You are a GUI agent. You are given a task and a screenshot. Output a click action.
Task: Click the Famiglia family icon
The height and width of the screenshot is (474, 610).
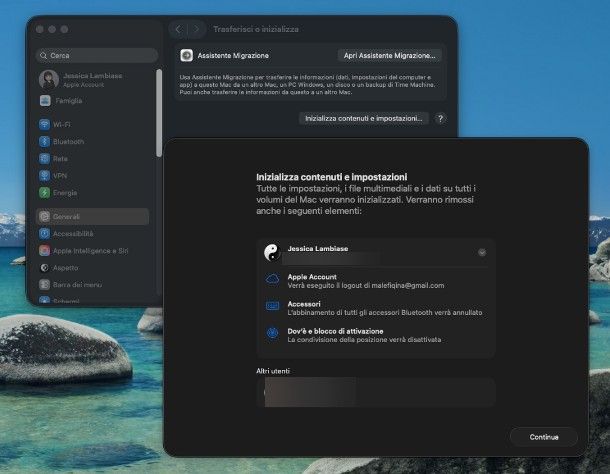pyautogui.click(x=45, y=101)
